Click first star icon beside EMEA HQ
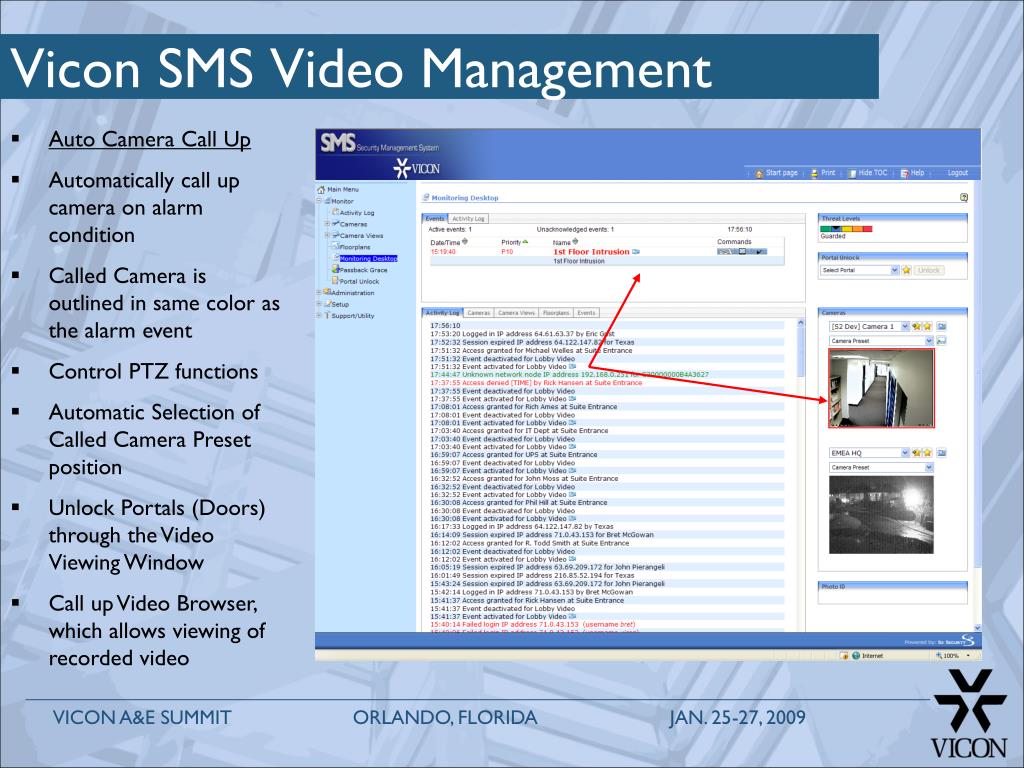The width and height of the screenshot is (1024, 768). [x=916, y=453]
